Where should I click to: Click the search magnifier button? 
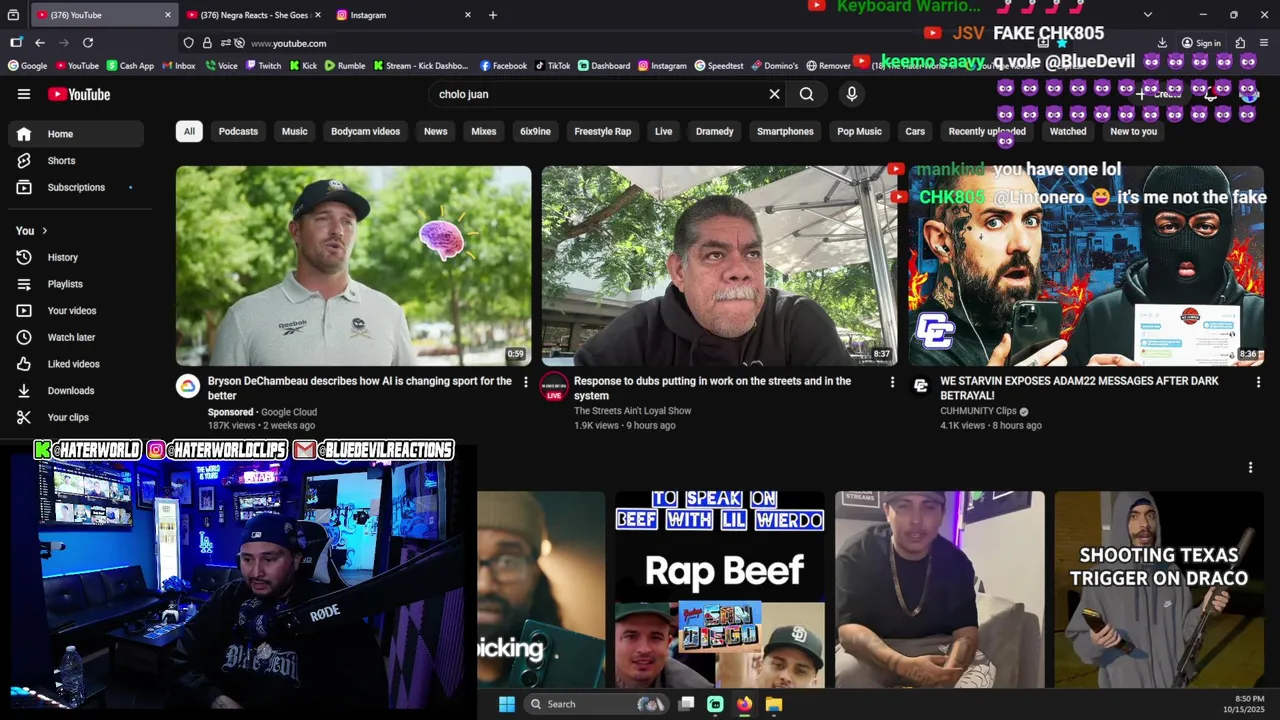[x=806, y=94]
